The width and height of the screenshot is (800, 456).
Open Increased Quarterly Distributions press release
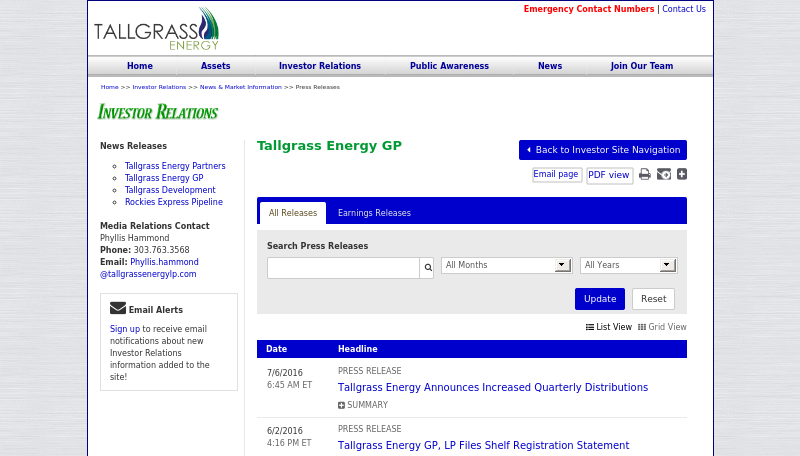pyautogui.click(x=493, y=388)
